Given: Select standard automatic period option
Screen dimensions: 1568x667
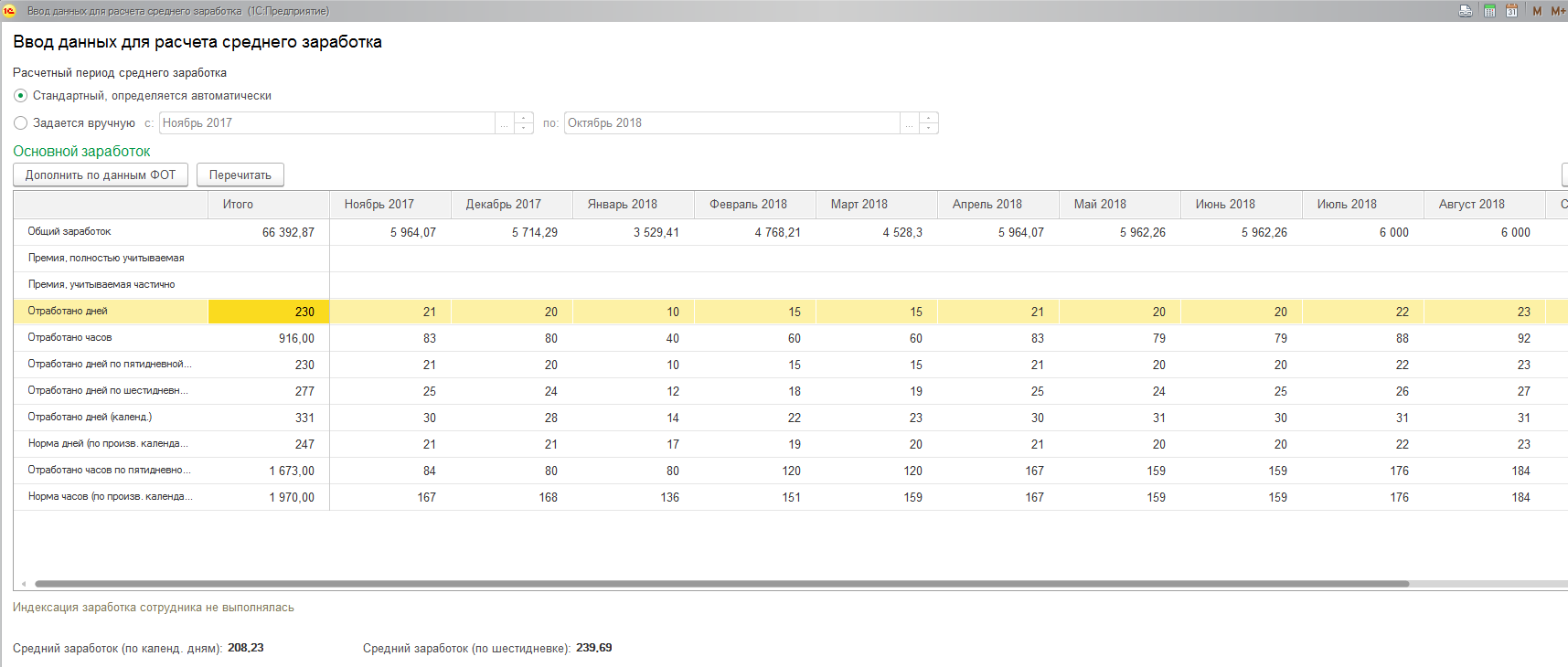Looking at the screenshot, I should click(x=20, y=96).
